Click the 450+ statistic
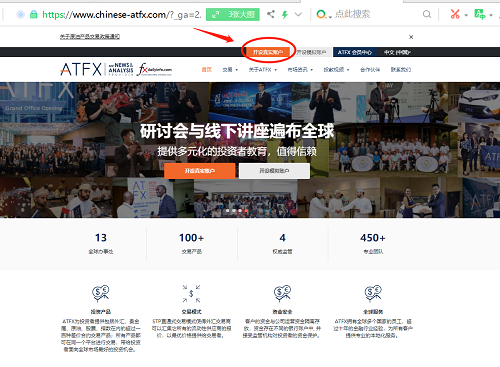The image size is (500, 367). click(373, 238)
